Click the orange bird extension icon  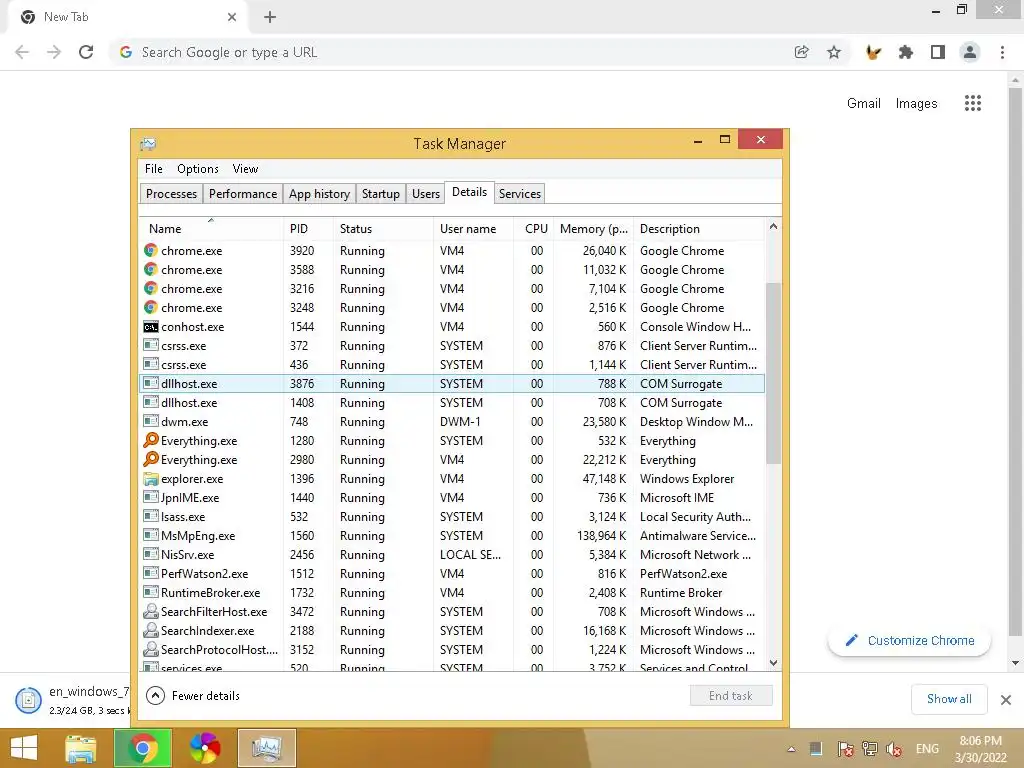coord(873,52)
